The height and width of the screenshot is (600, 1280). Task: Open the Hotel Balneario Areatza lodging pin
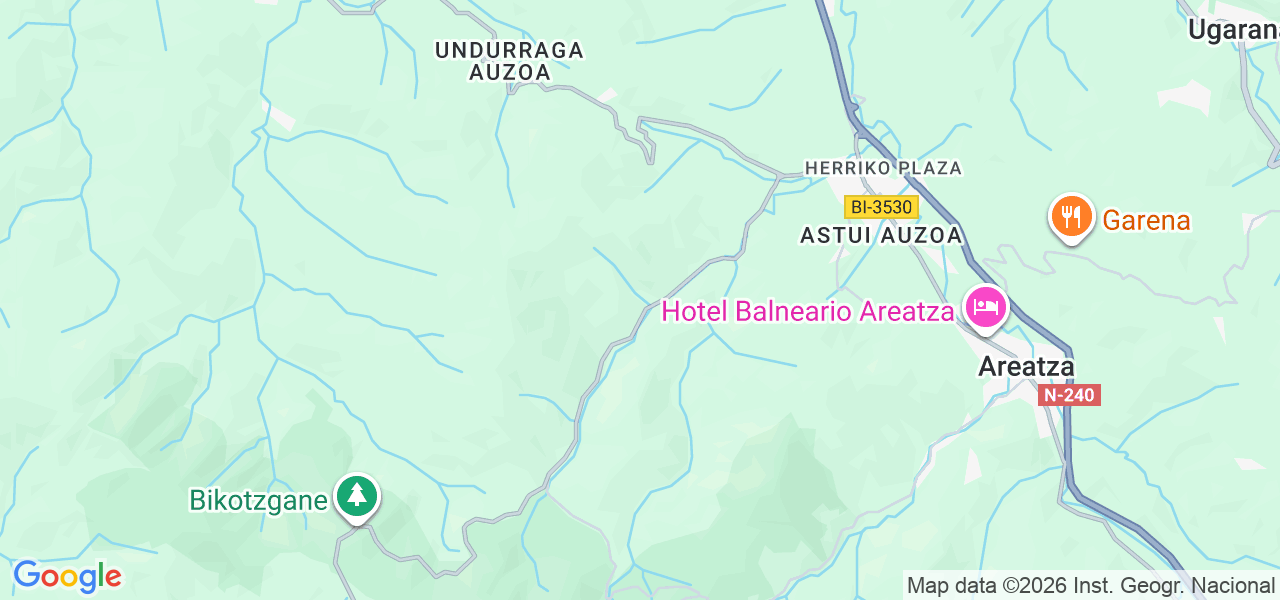(x=986, y=306)
